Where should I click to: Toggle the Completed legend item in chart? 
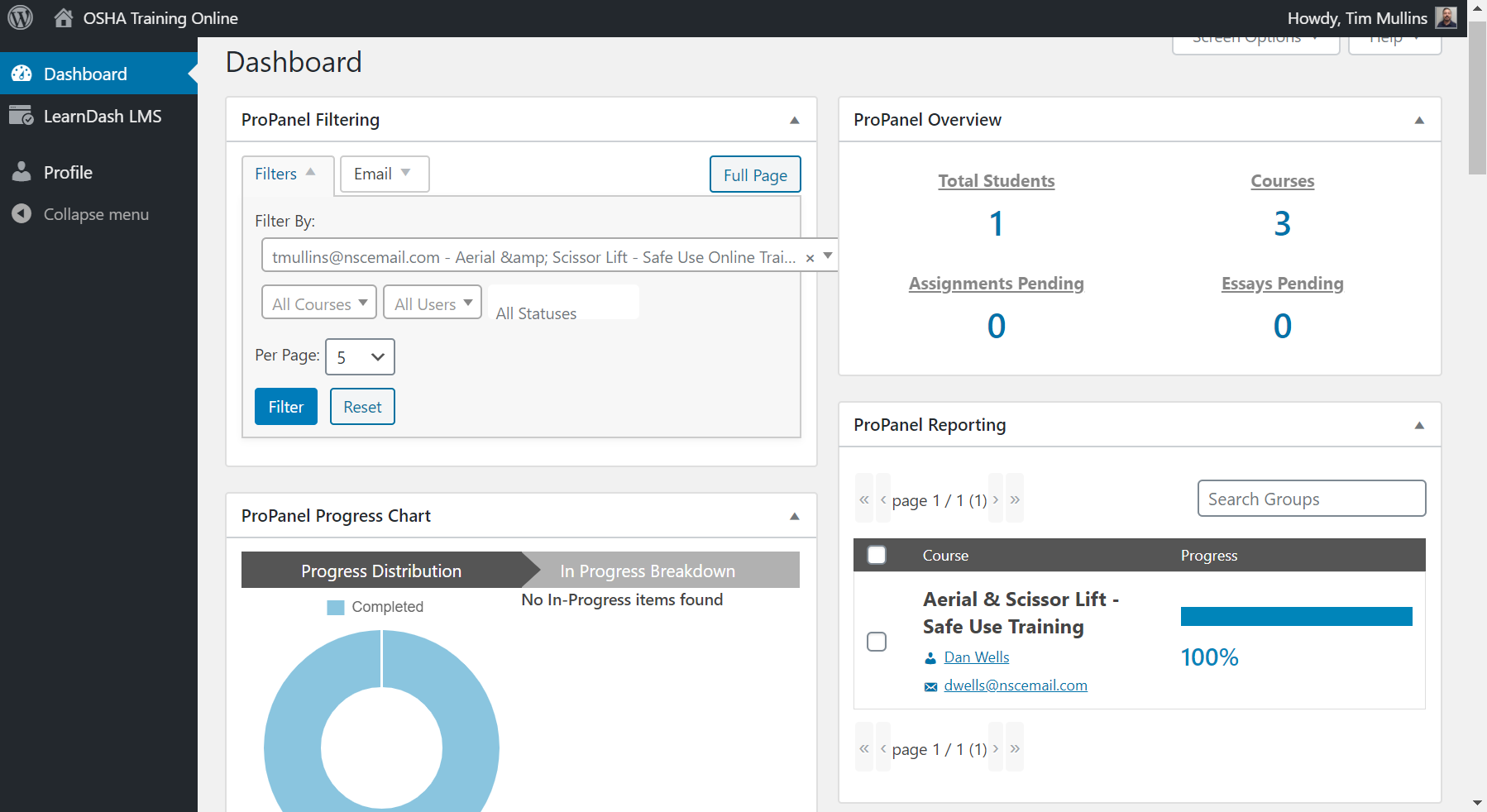click(x=375, y=607)
